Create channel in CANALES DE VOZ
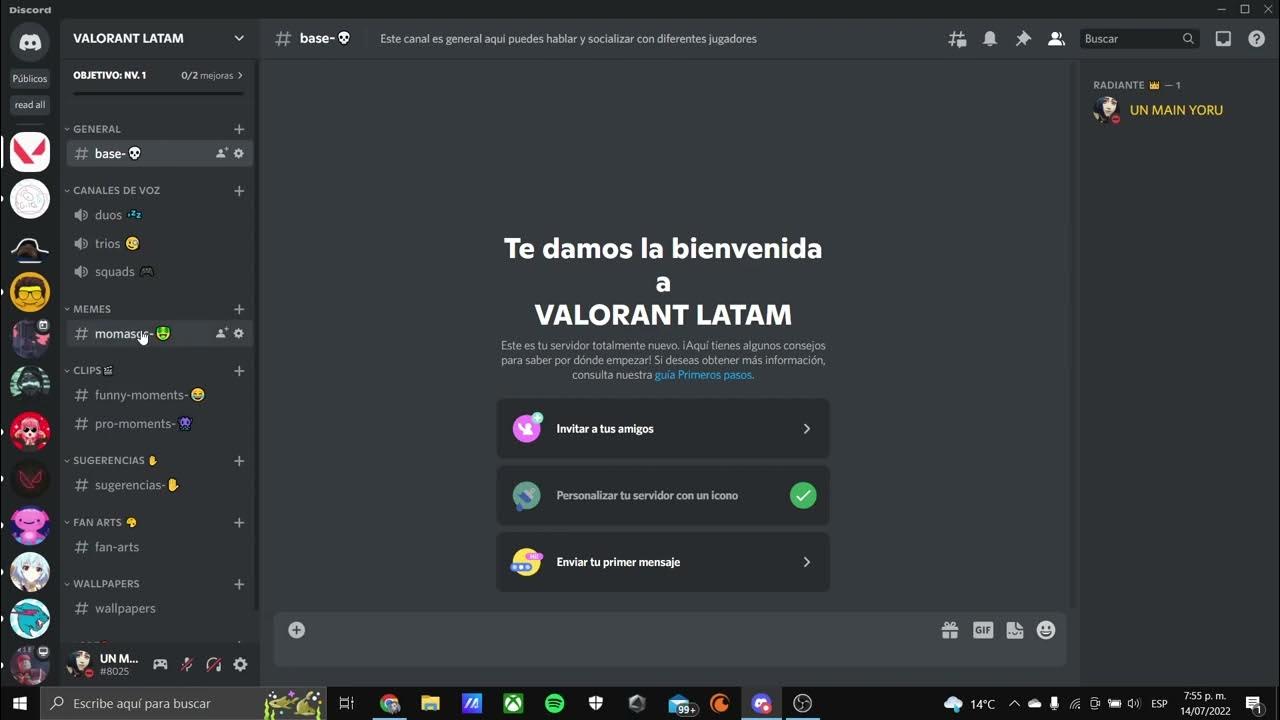The width and height of the screenshot is (1280, 720). (239, 190)
